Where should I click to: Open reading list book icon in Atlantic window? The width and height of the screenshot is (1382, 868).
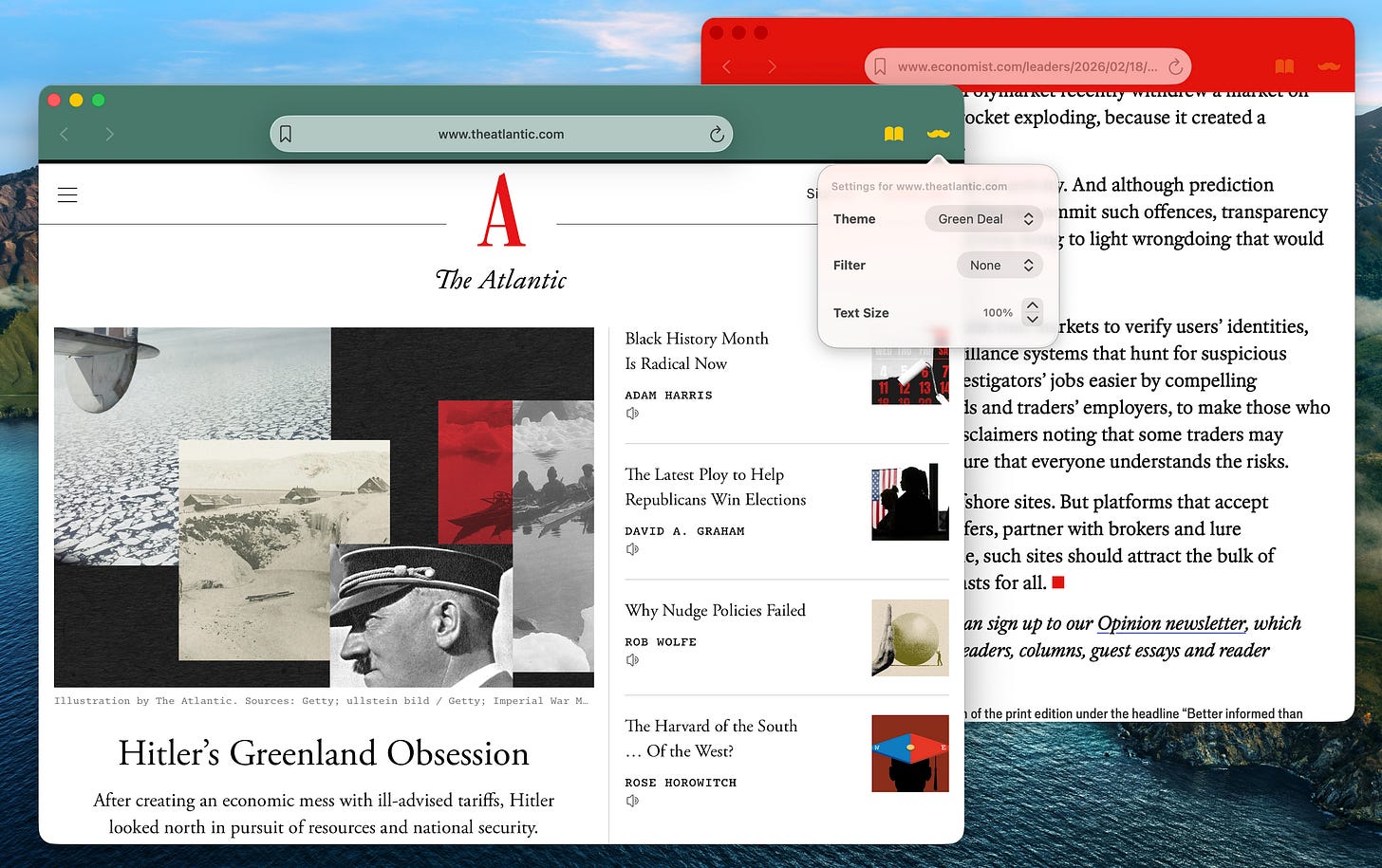893,134
